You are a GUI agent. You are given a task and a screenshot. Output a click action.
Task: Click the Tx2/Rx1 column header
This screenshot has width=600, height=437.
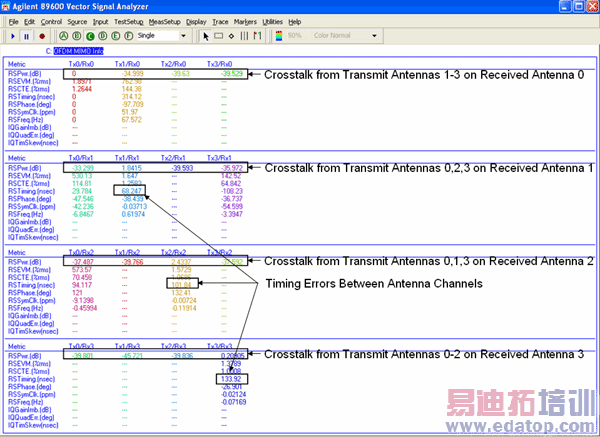173,158
